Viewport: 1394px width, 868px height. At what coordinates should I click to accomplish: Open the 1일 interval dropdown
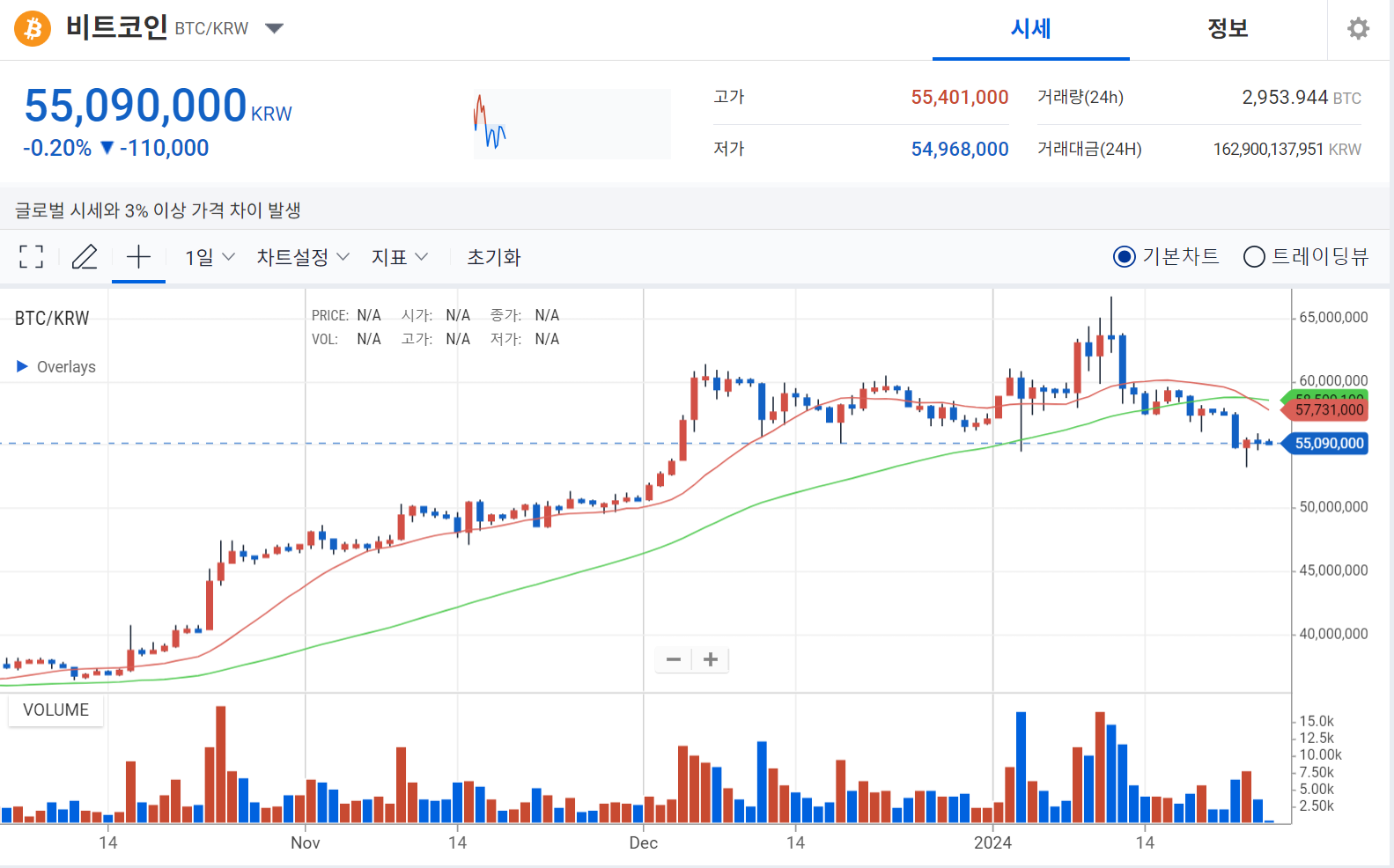click(x=210, y=257)
